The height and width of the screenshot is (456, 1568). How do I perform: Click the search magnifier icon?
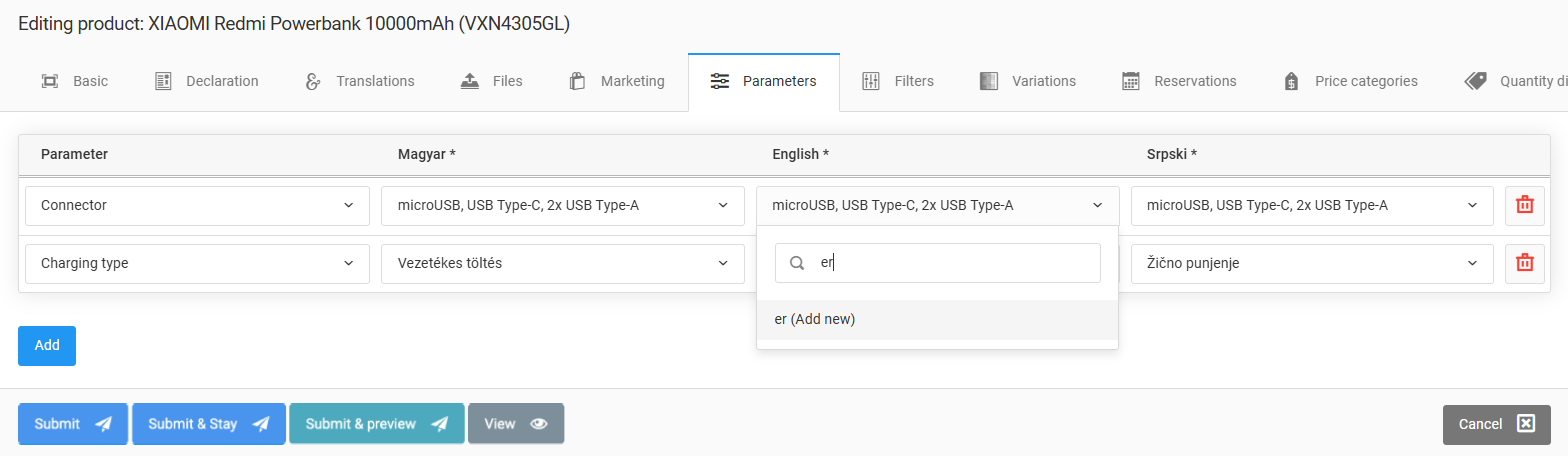pos(797,263)
